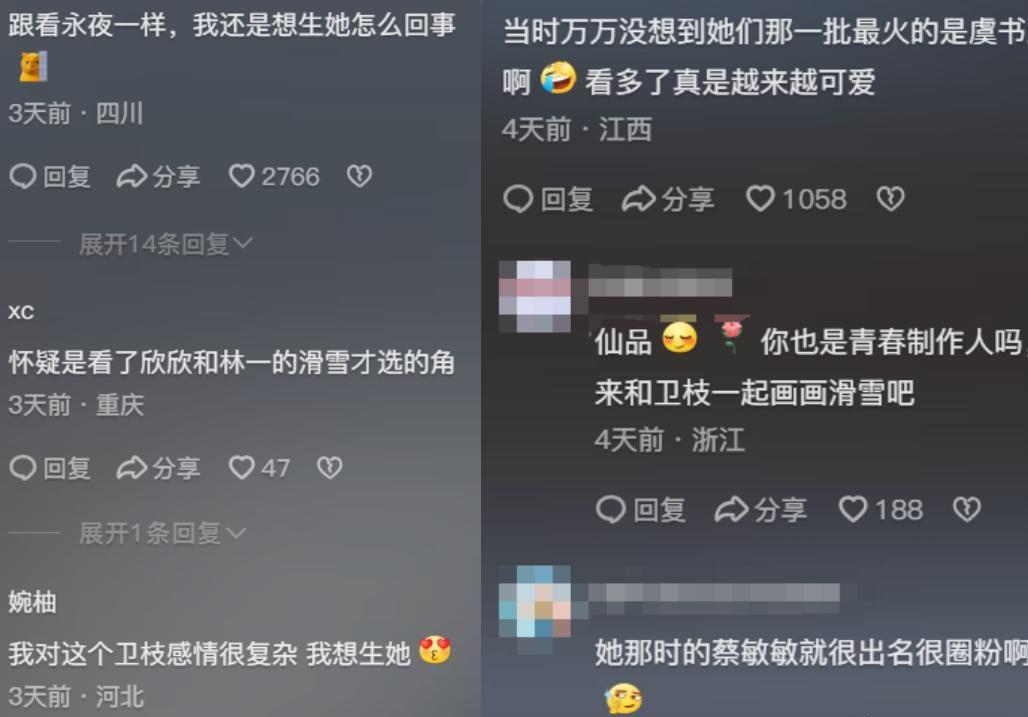Dislike the Sichuan comment via broken heart
This screenshot has width=1028, height=717.
359,176
